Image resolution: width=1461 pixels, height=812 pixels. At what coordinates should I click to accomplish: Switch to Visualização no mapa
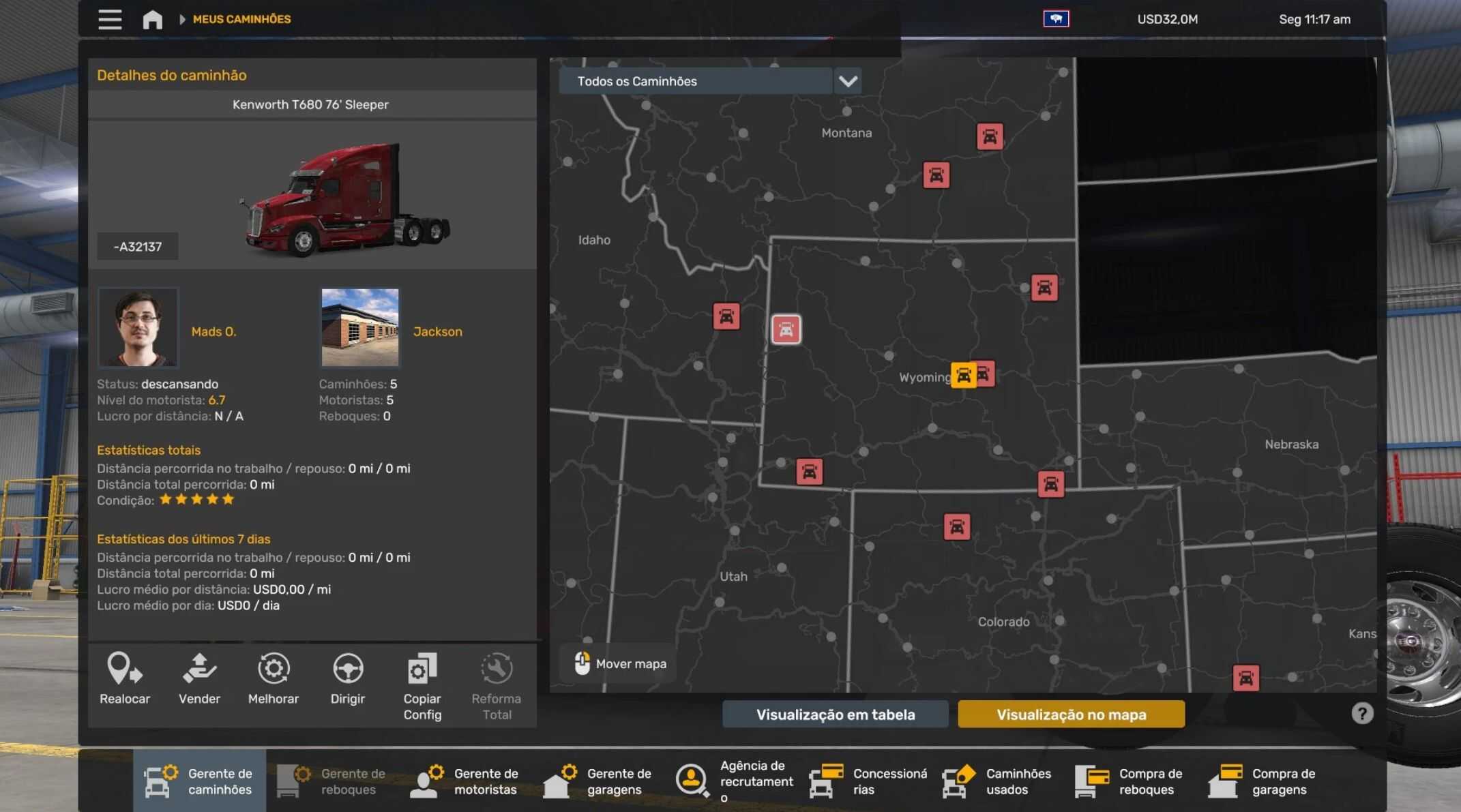1071,715
